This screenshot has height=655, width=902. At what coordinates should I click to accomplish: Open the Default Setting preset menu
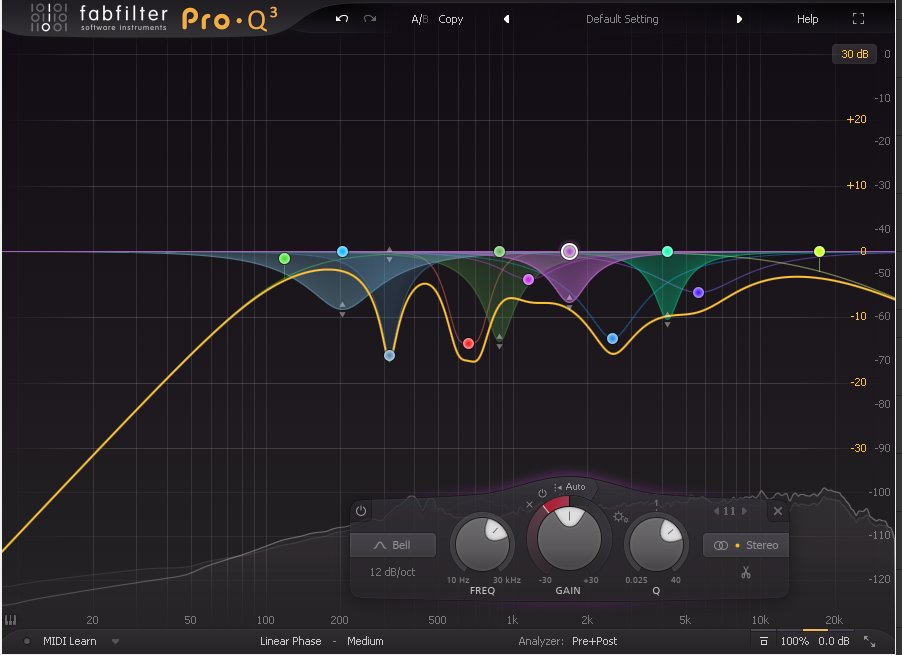tap(622, 19)
